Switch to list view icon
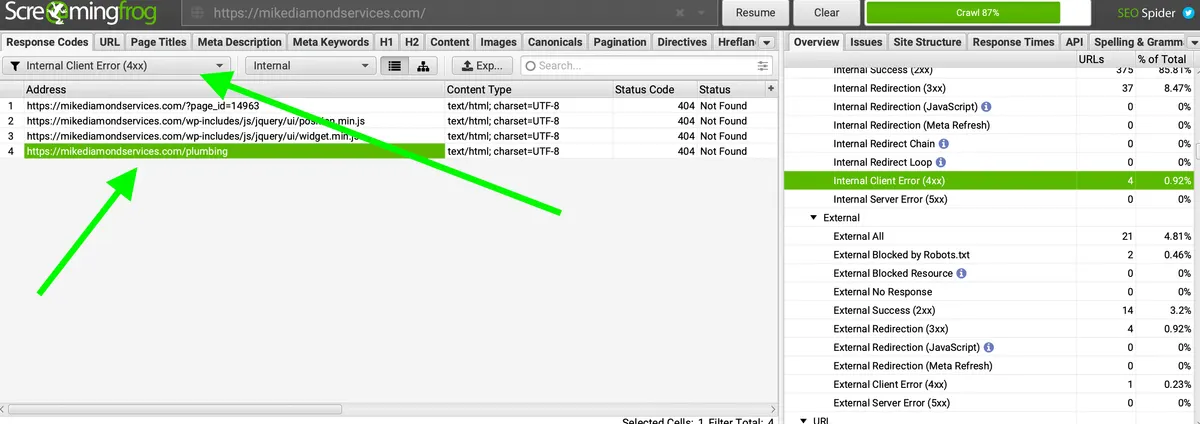The image size is (1200, 424). click(395, 66)
